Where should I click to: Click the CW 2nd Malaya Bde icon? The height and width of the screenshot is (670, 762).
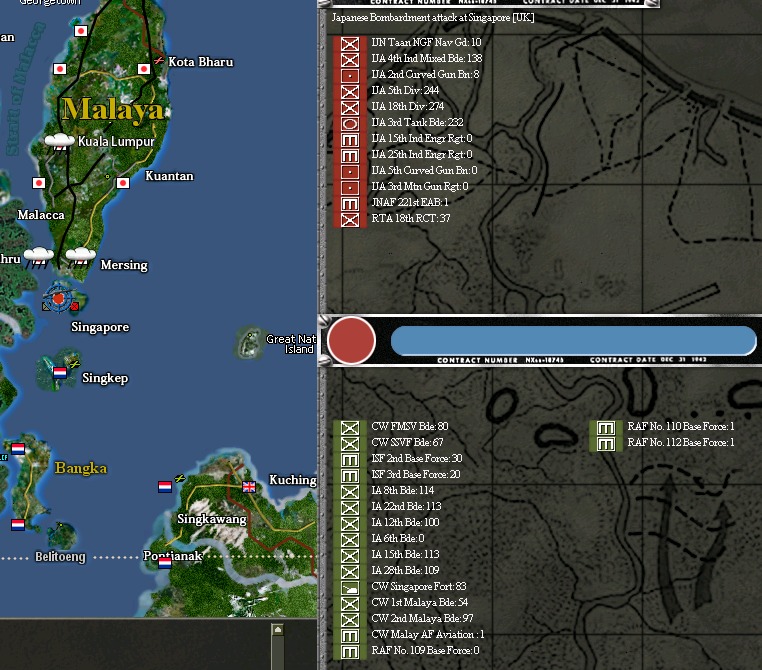click(350, 620)
